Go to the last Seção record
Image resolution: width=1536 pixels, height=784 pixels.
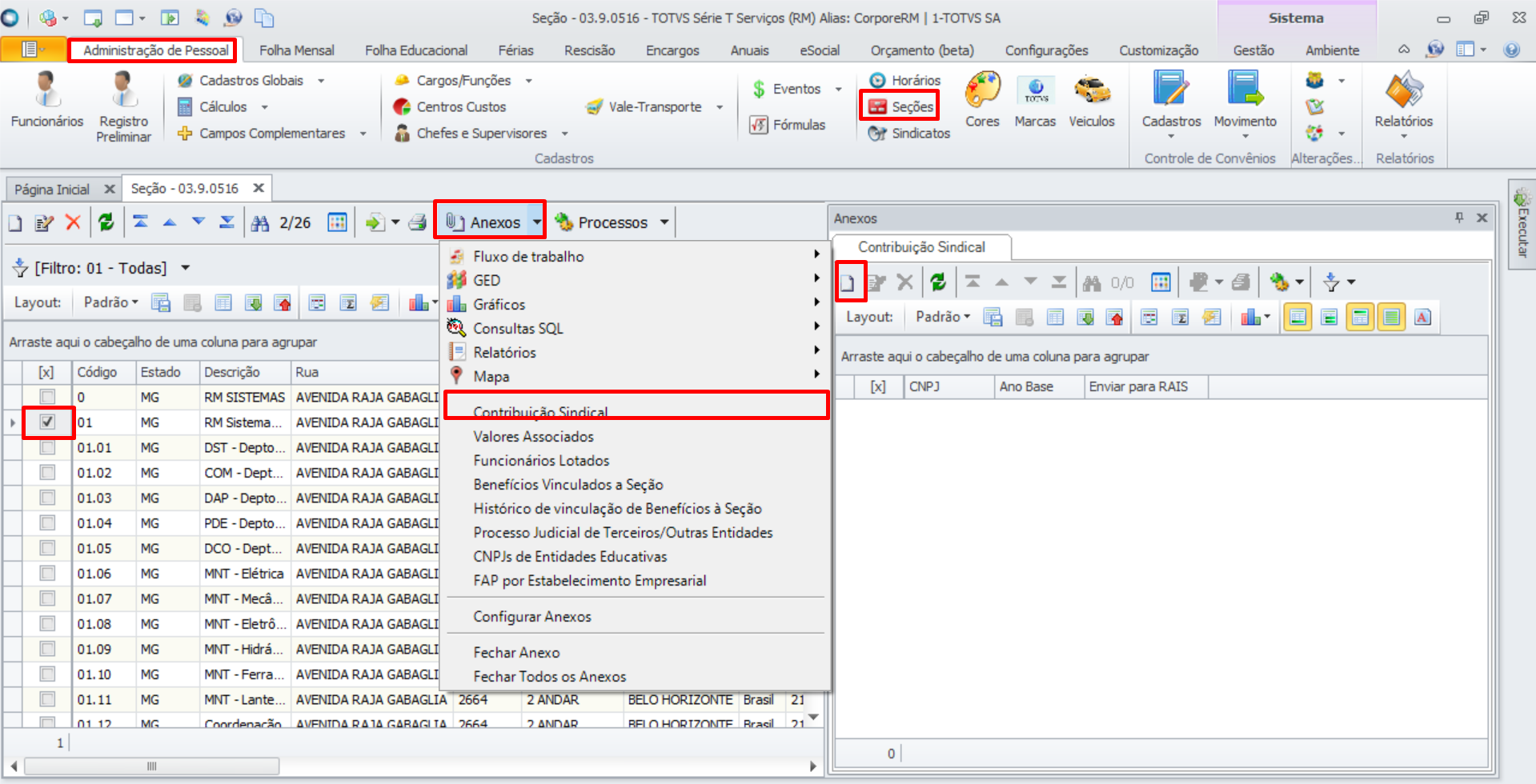click(227, 222)
